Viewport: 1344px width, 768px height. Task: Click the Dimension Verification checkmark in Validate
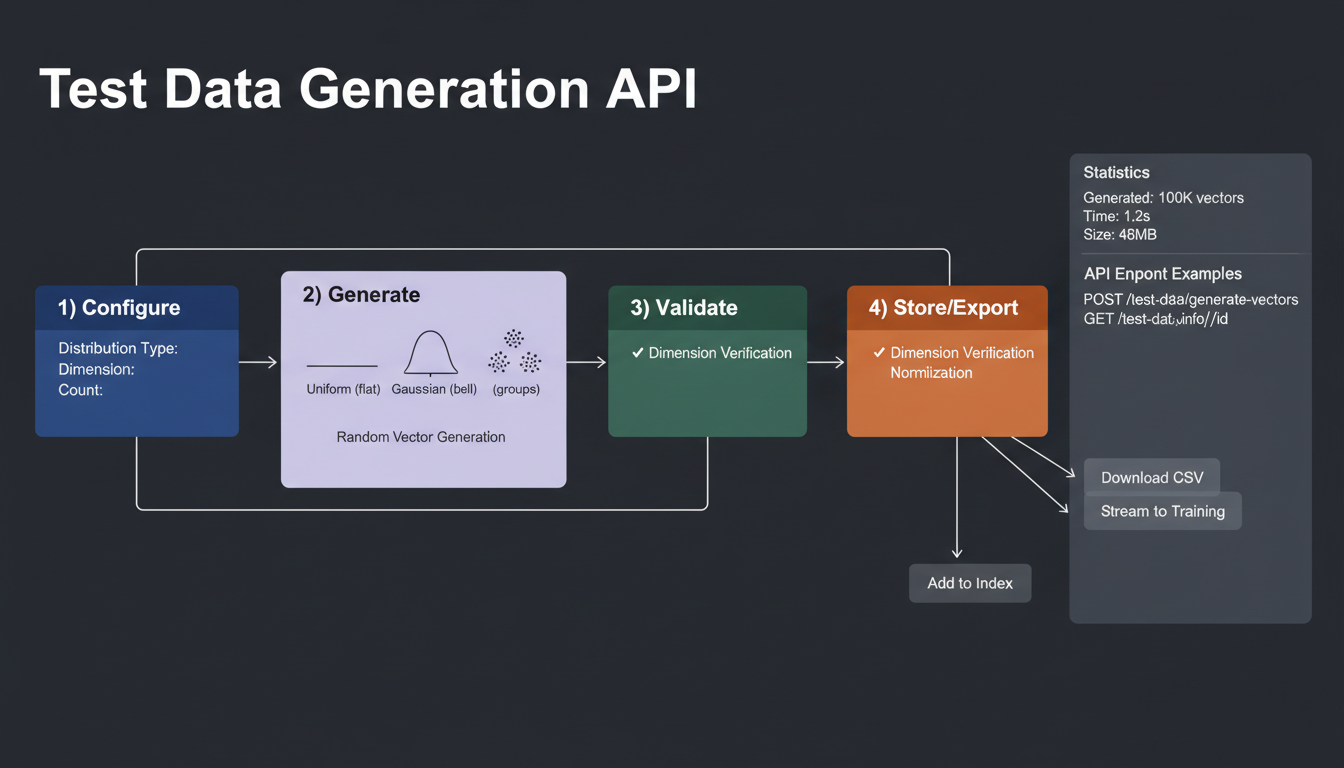(x=638, y=352)
